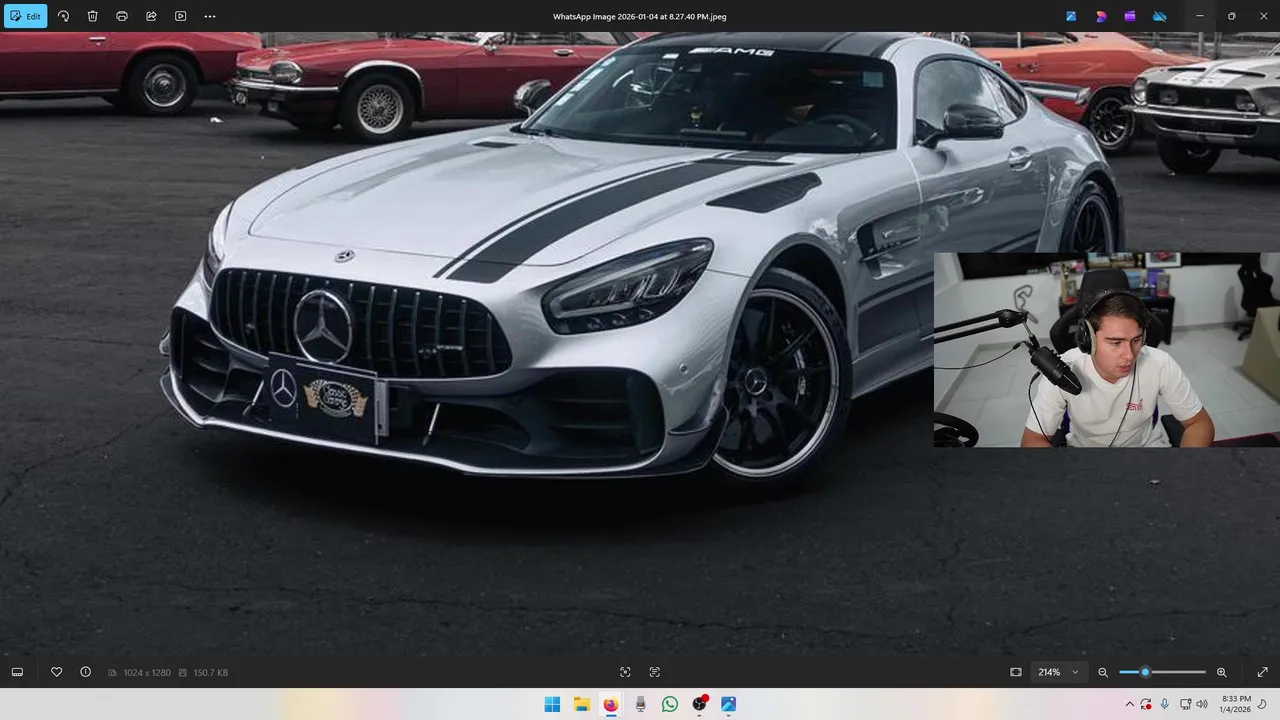Viewport: 1280px width, 720px height.
Task: Click the scan text OCR icon
Action: [x=655, y=672]
